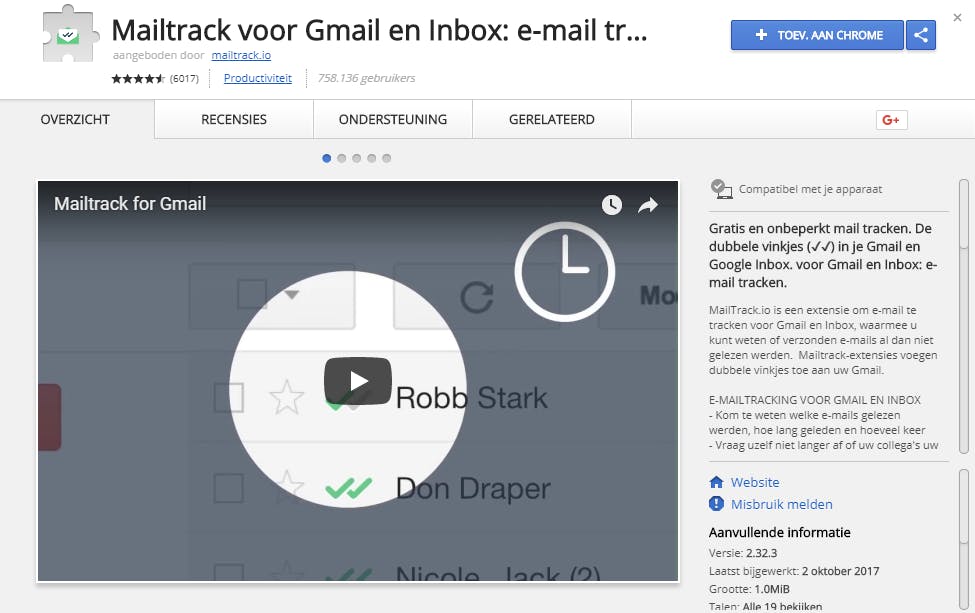This screenshot has width=975, height=613.
Task: Select the fourth carousel dot
Action: [x=371, y=159]
